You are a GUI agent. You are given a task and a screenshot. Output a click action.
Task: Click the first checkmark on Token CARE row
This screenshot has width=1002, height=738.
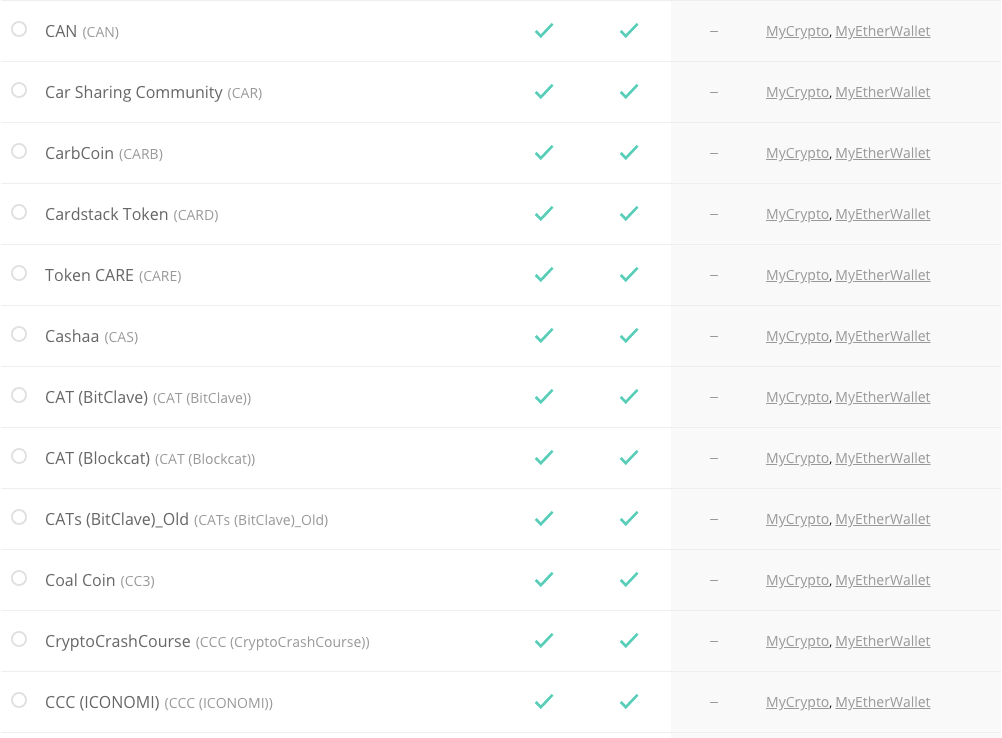544,274
